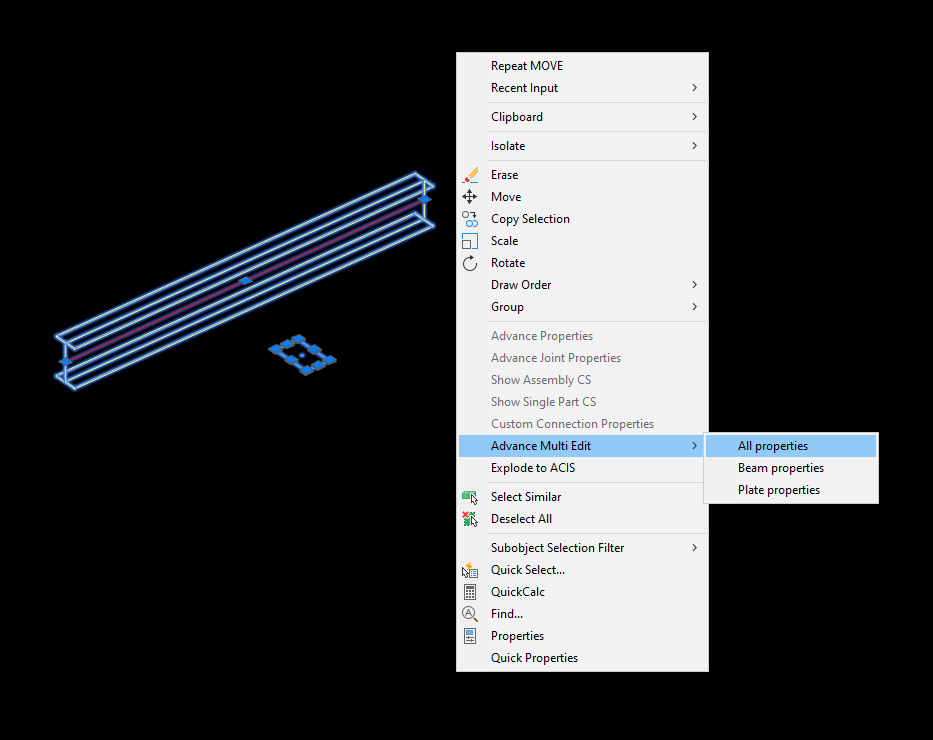Click the Scale icon
Image resolution: width=933 pixels, height=740 pixels.
pyautogui.click(x=469, y=241)
